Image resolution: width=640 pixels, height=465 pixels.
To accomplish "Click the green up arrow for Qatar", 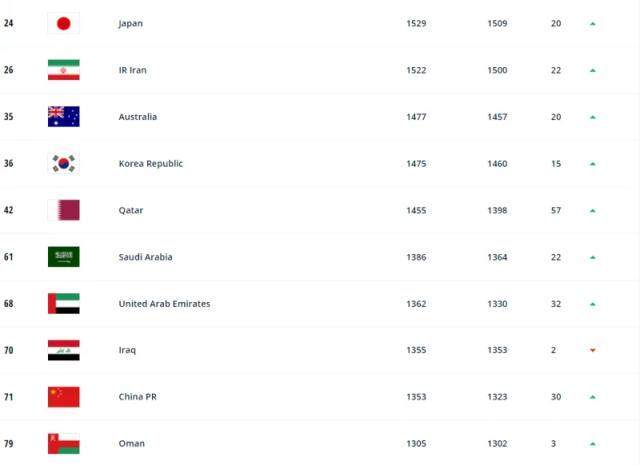I will point(593,211).
